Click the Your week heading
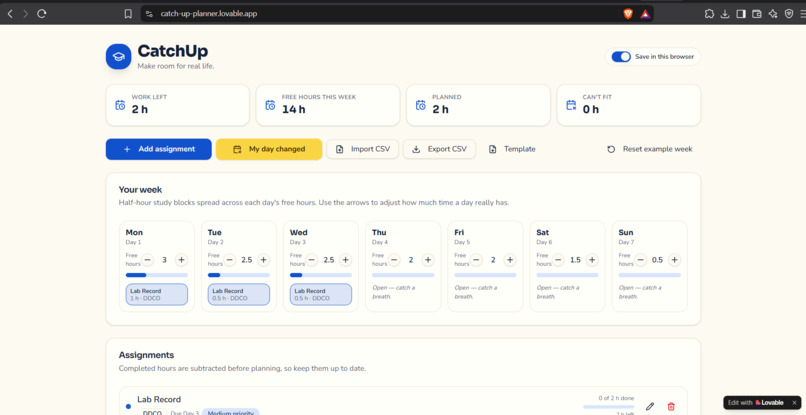Viewport: 806px width, 415px height. pyautogui.click(x=140, y=190)
